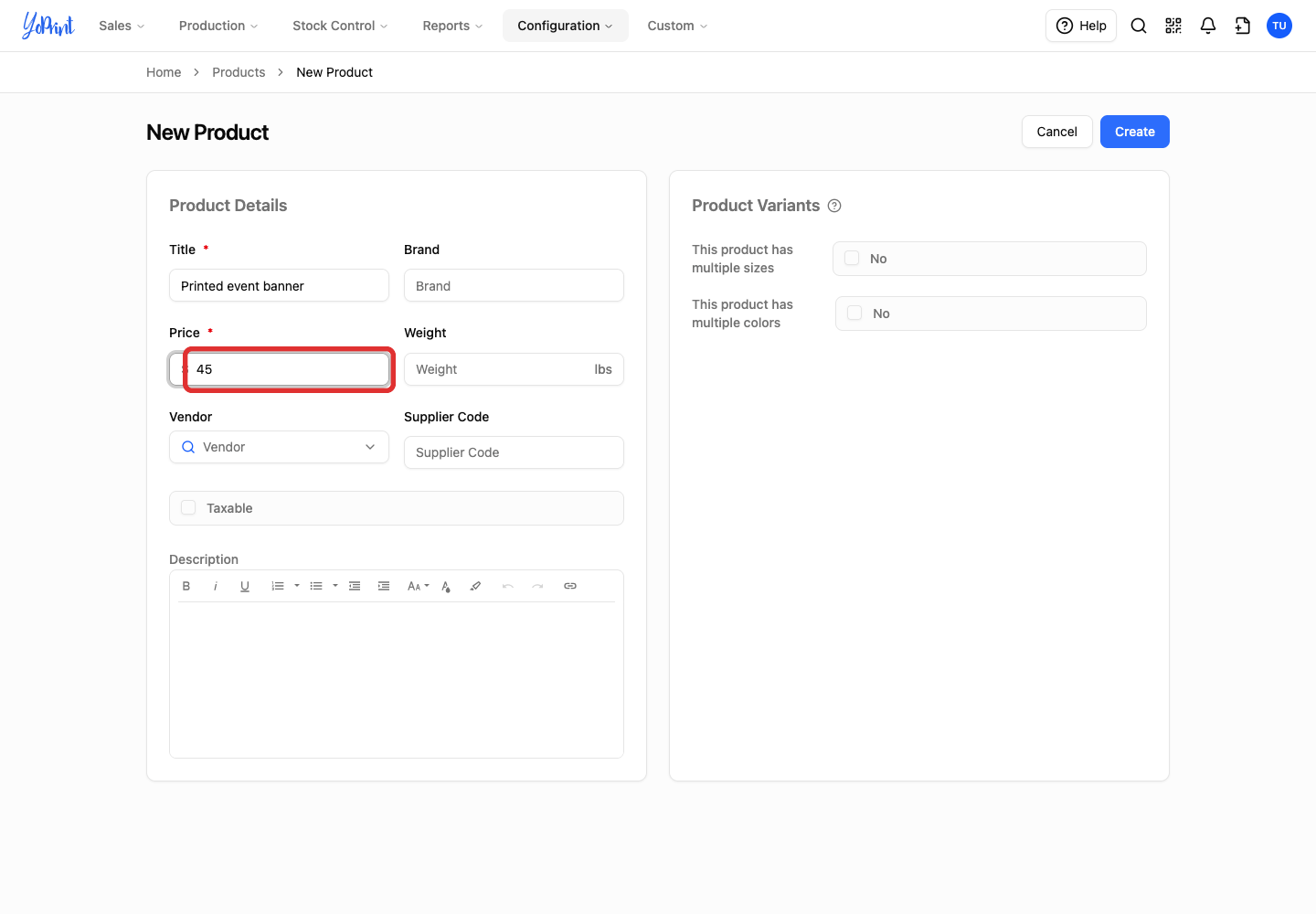Go to Products breadcrumb link
The width and height of the screenshot is (1316, 914).
pyautogui.click(x=239, y=72)
